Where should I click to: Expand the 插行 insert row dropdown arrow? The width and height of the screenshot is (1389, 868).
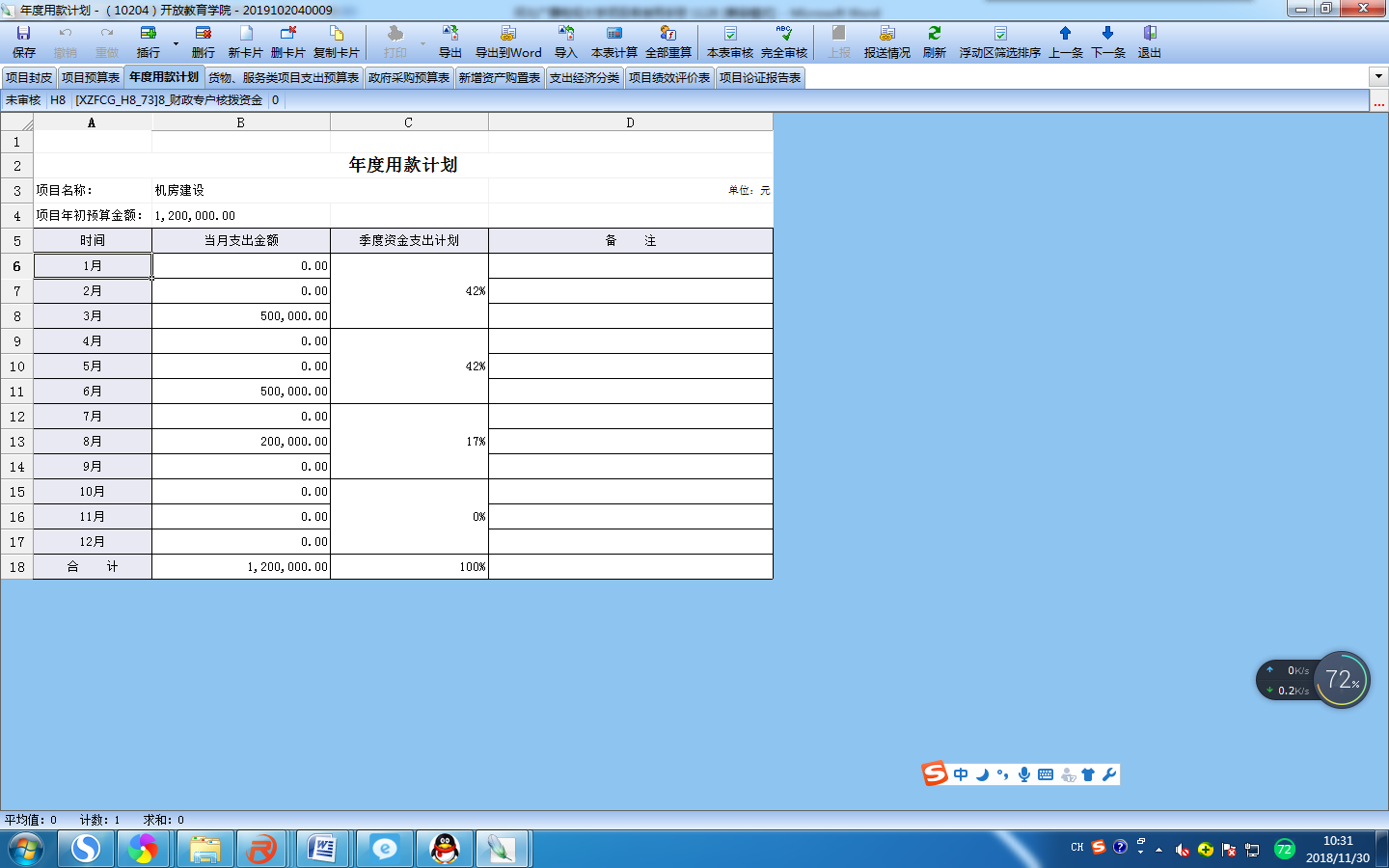coord(176,43)
